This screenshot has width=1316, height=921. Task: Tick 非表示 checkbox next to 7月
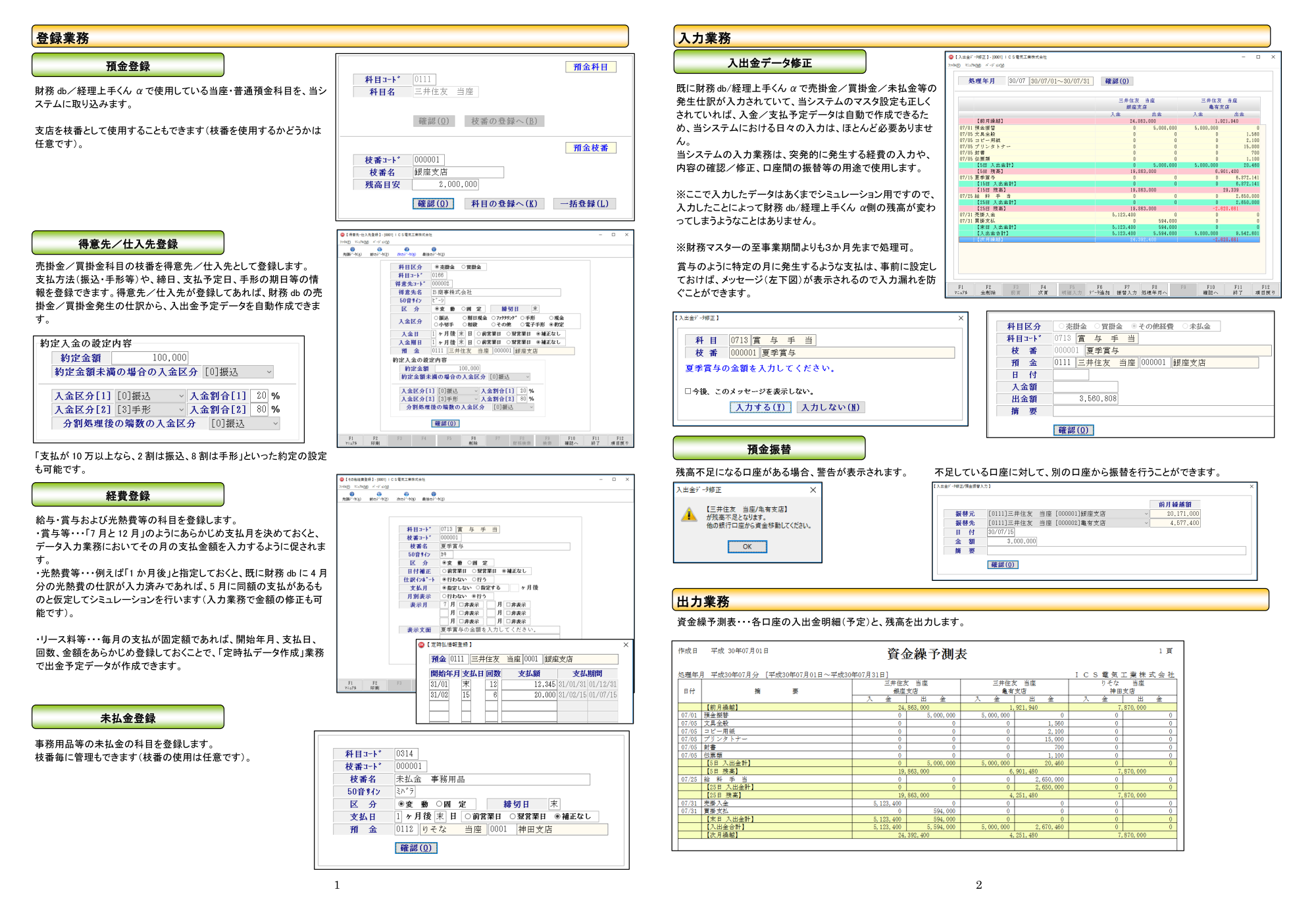461,605
